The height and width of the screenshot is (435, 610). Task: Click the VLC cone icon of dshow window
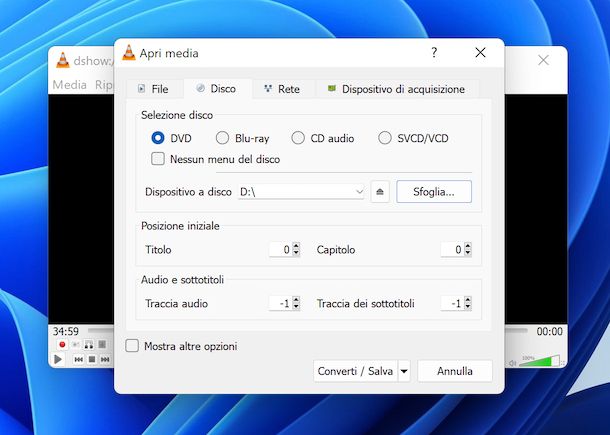click(63, 60)
